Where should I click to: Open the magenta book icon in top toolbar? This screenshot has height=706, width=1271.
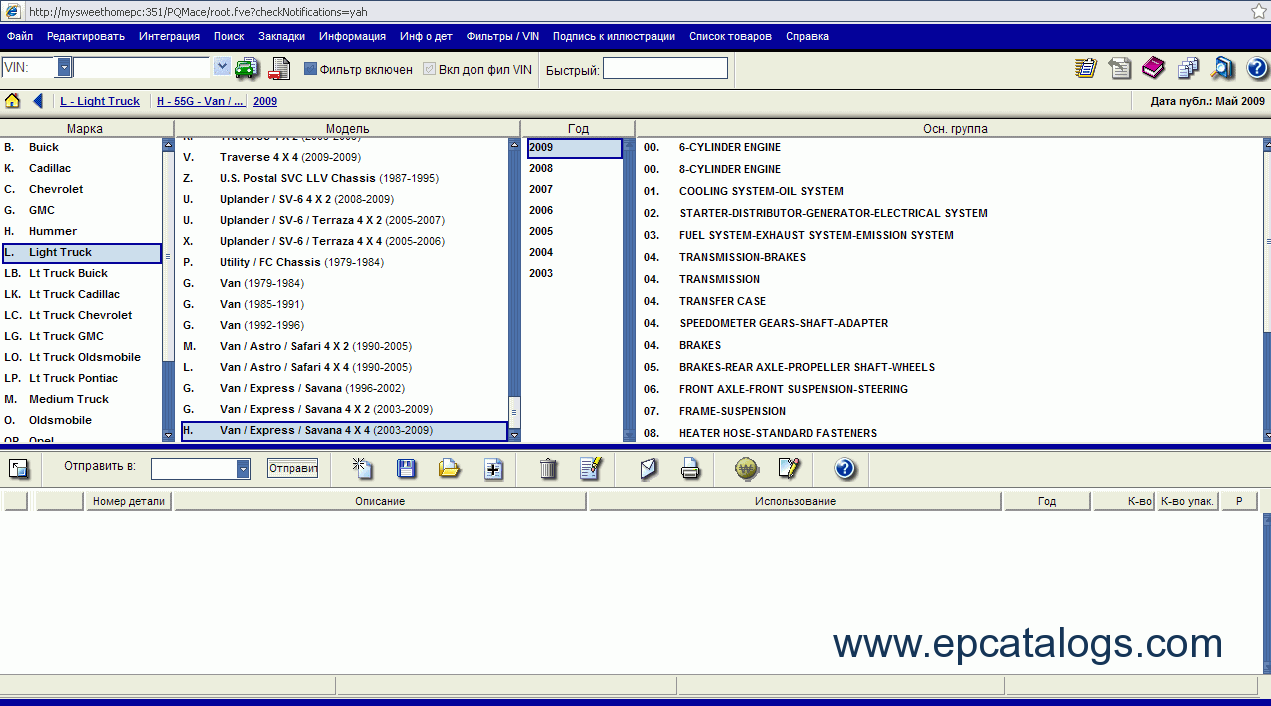click(x=1153, y=68)
